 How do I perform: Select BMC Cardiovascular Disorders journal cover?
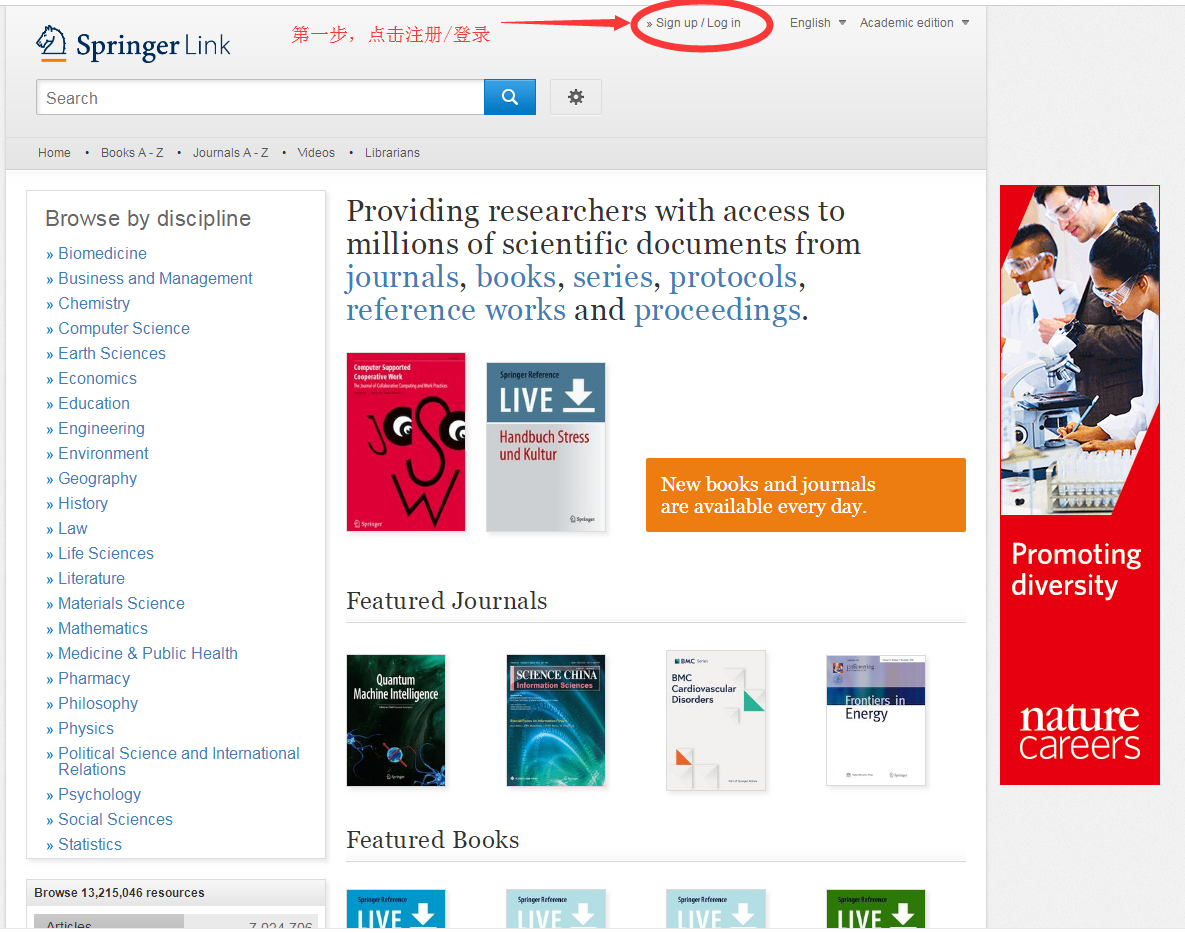(x=716, y=720)
